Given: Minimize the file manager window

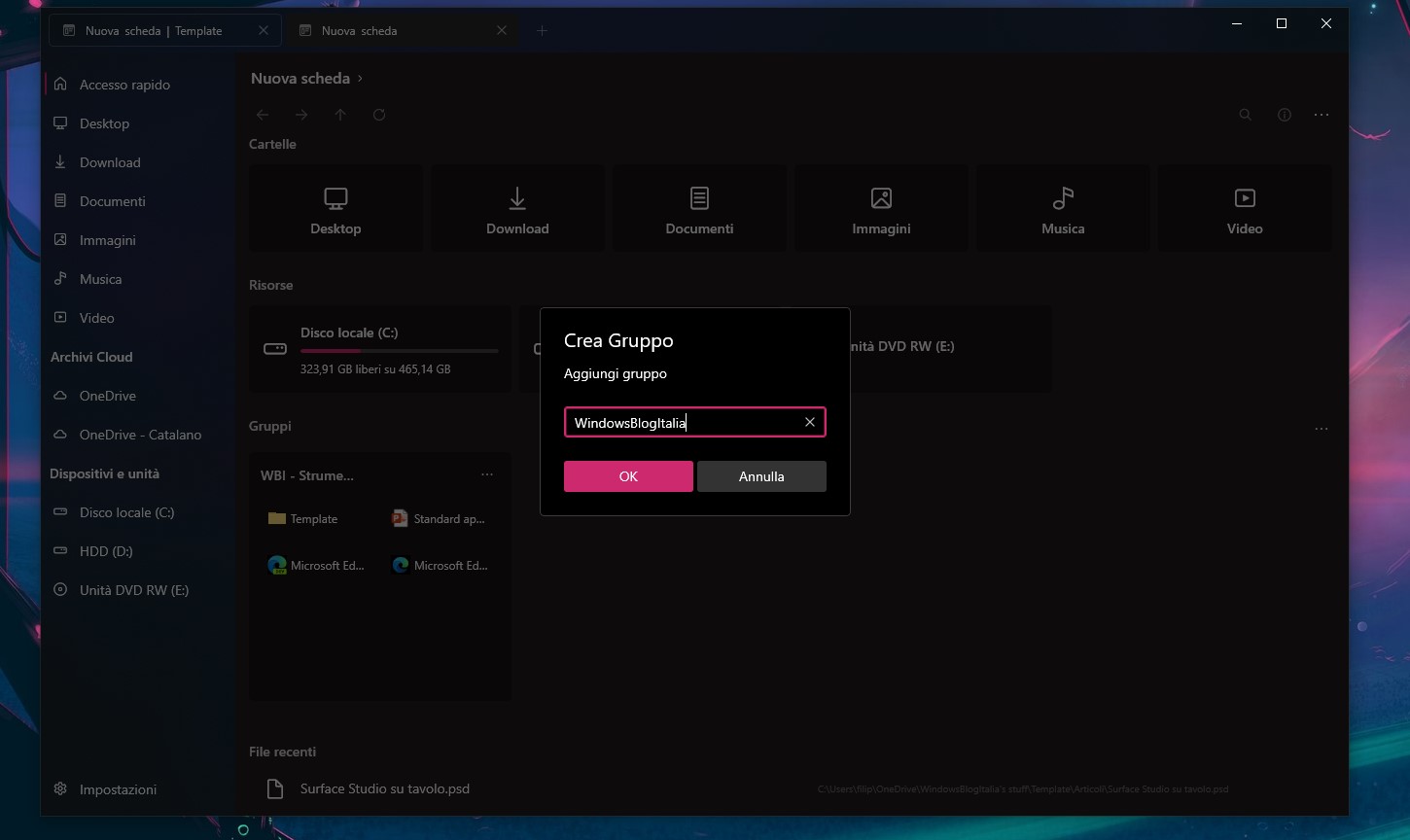Looking at the screenshot, I should (x=1237, y=23).
